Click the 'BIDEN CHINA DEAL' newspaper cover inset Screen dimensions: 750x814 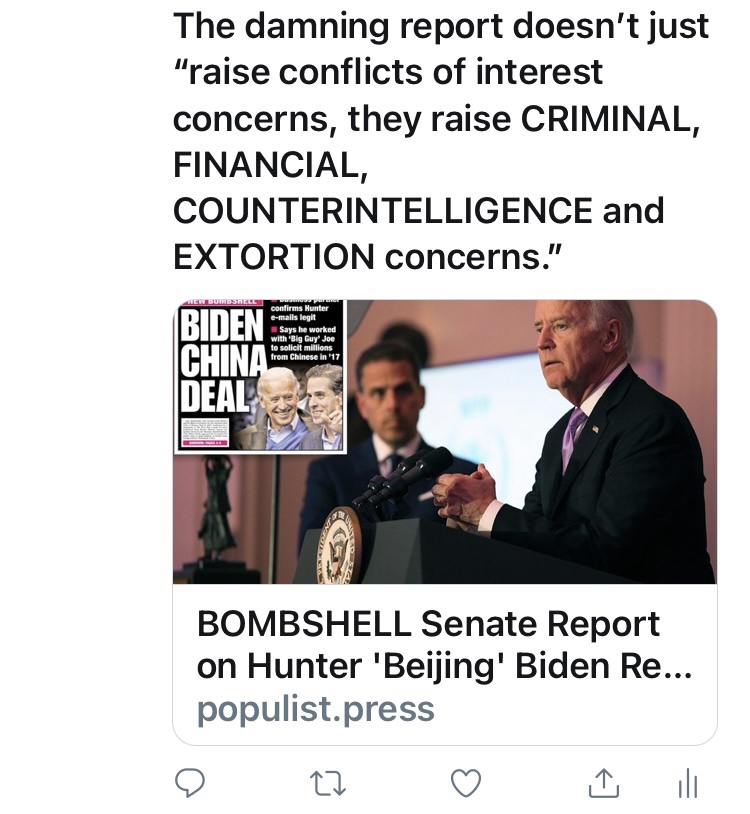(260, 376)
